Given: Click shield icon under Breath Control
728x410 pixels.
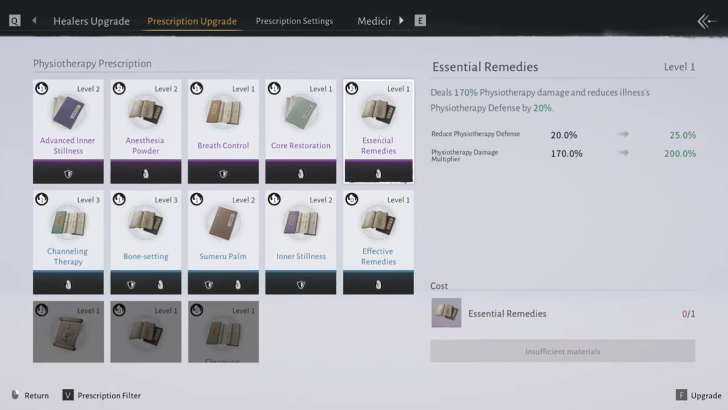Looking at the screenshot, I should pos(223,174).
